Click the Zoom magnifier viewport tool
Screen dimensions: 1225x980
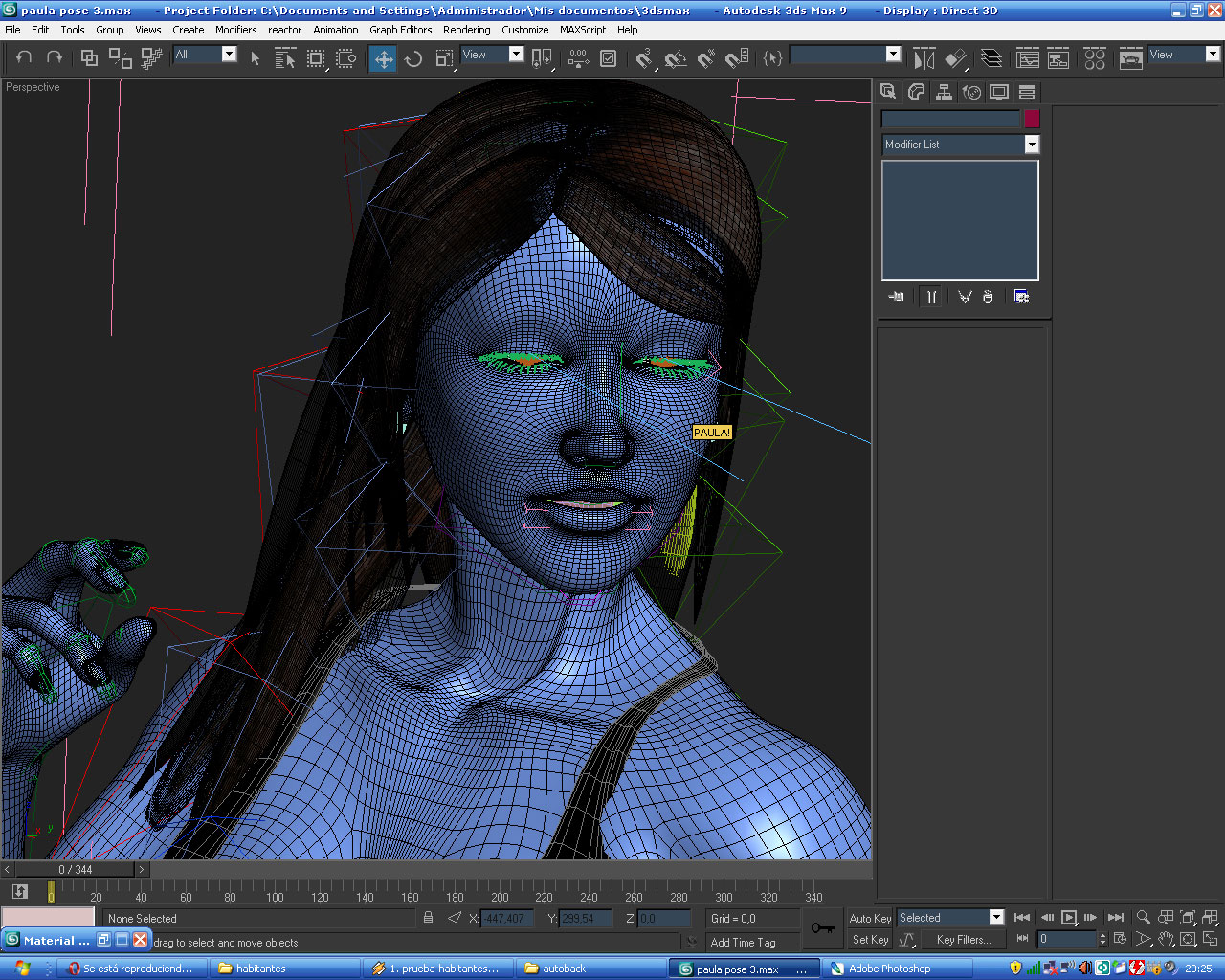click(1143, 917)
